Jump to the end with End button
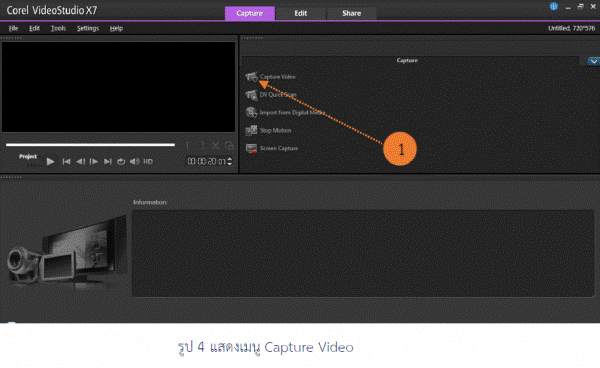The width and height of the screenshot is (600, 368). [x=108, y=161]
